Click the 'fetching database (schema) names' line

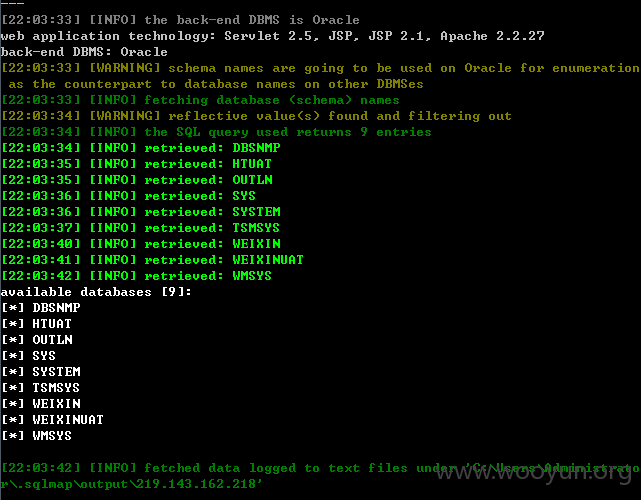click(200, 100)
